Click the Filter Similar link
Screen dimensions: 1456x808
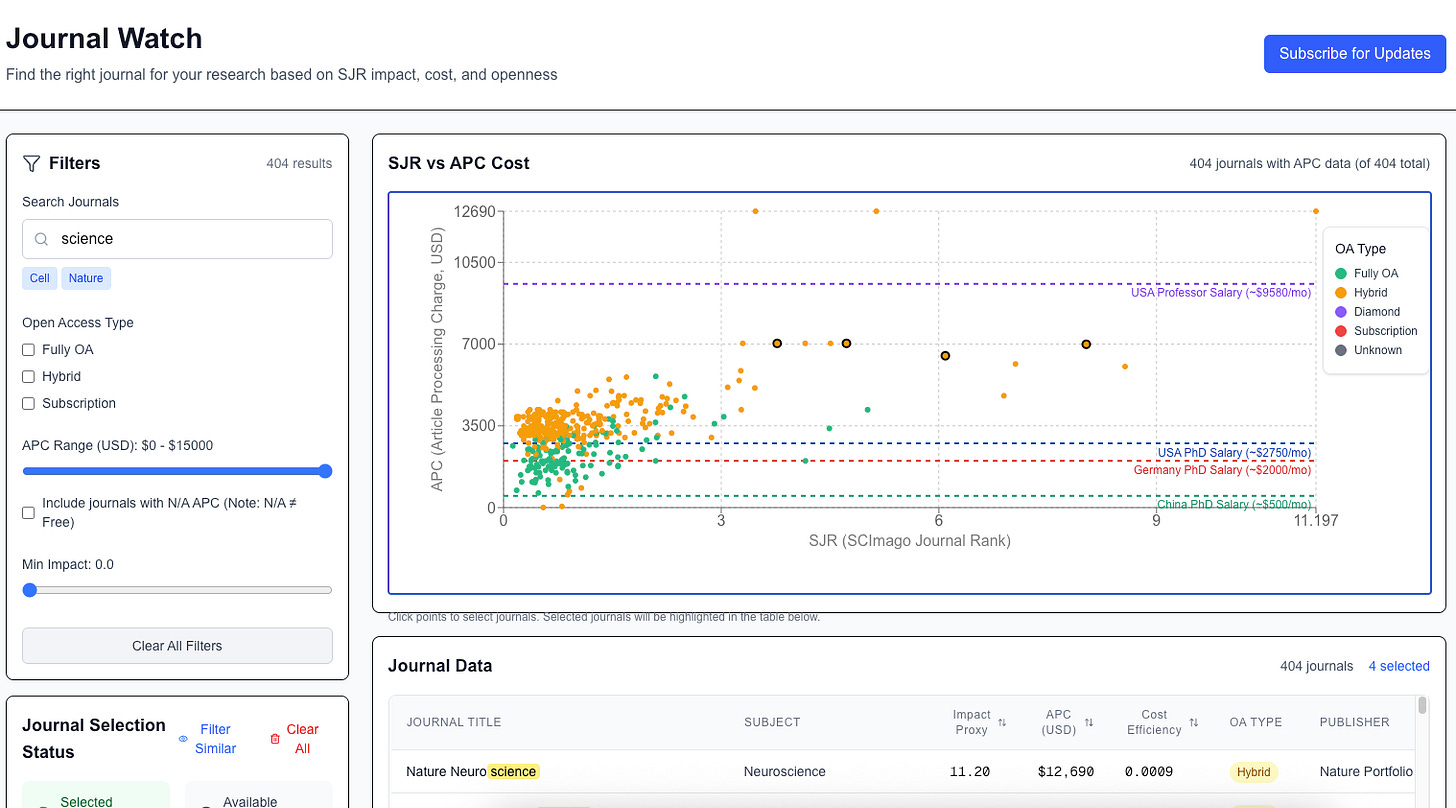point(215,739)
